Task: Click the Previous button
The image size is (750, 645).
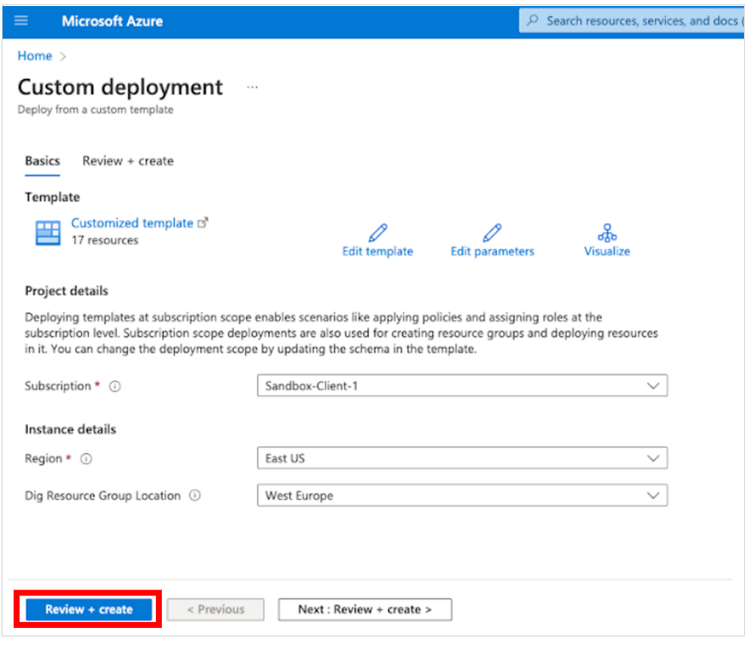Action: click(x=215, y=609)
